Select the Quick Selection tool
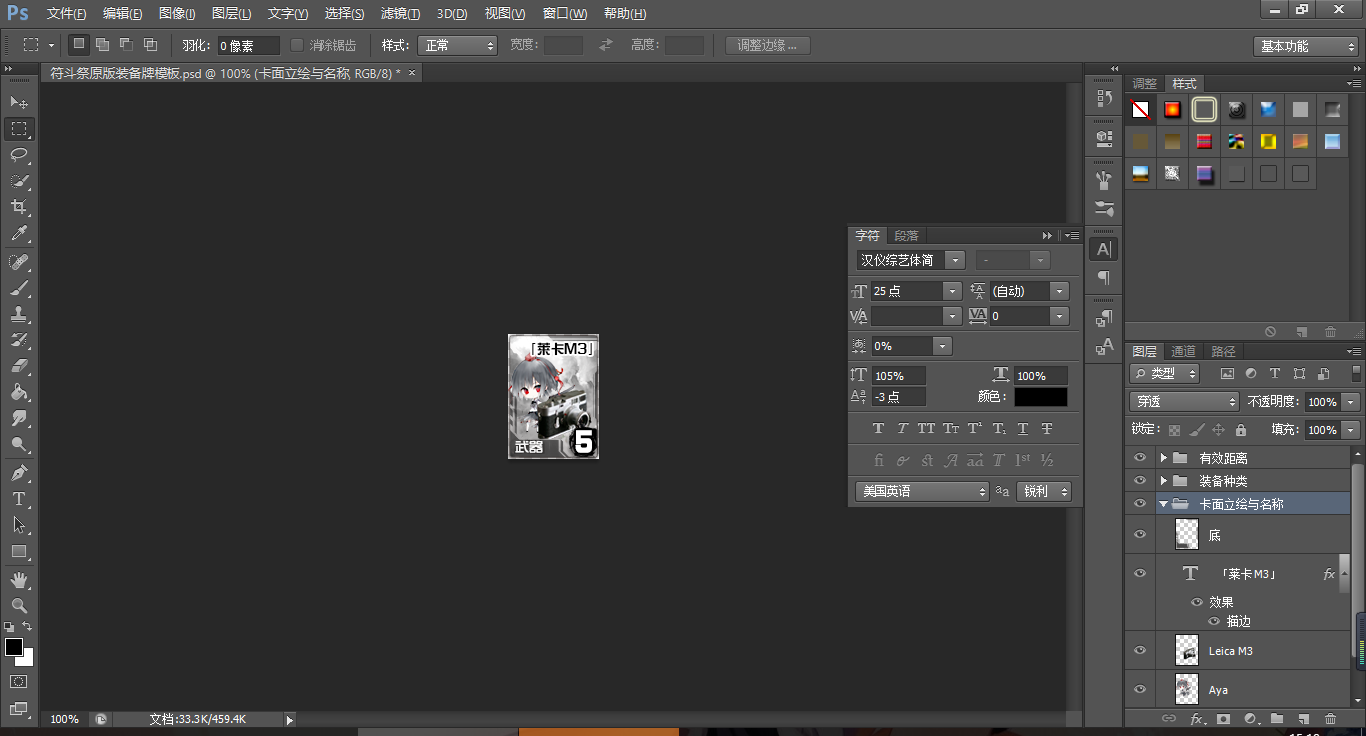This screenshot has width=1366, height=736. click(19, 181)
